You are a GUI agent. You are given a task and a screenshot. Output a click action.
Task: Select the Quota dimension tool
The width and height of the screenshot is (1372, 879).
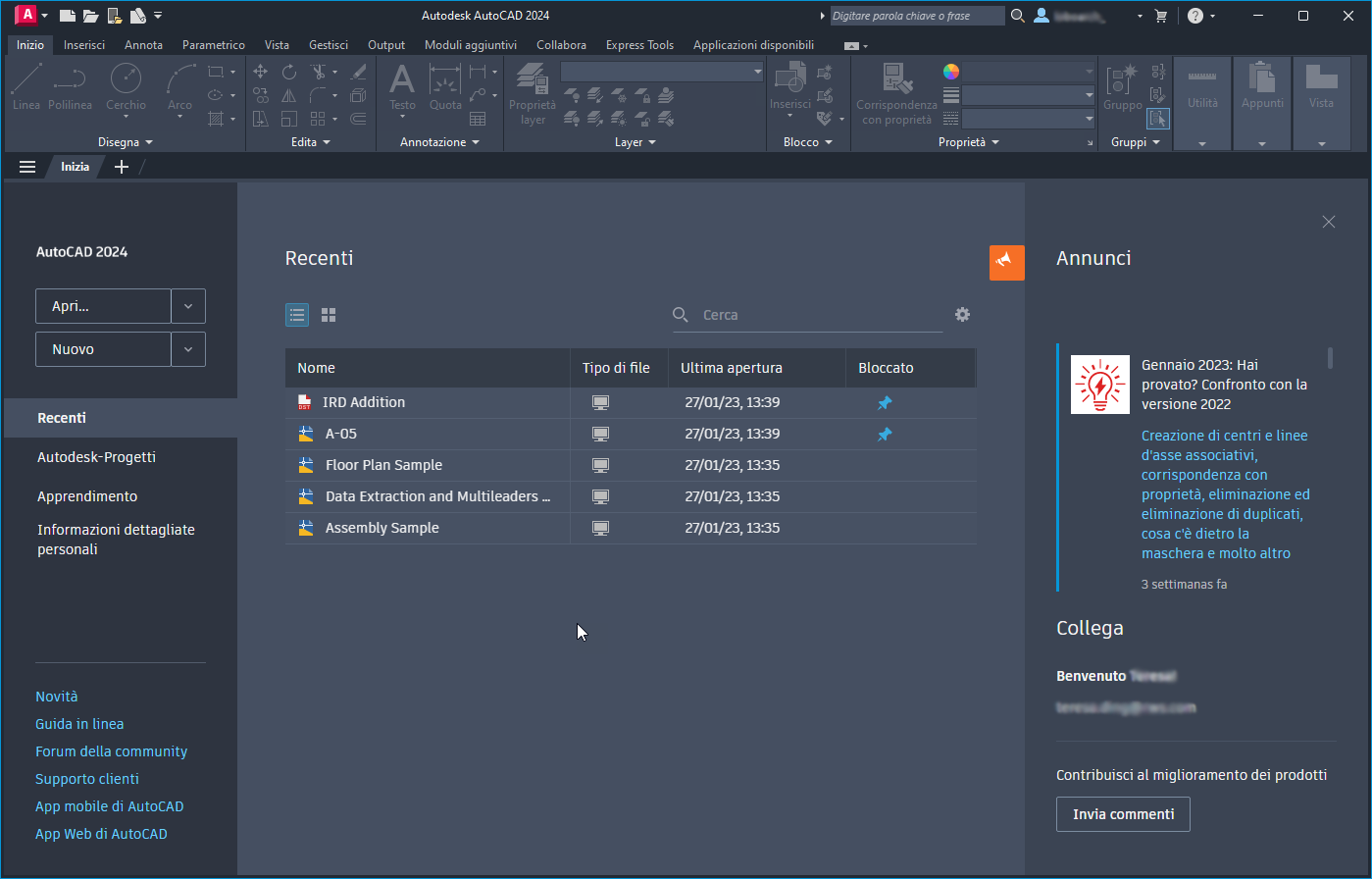[x=445, y=87]
